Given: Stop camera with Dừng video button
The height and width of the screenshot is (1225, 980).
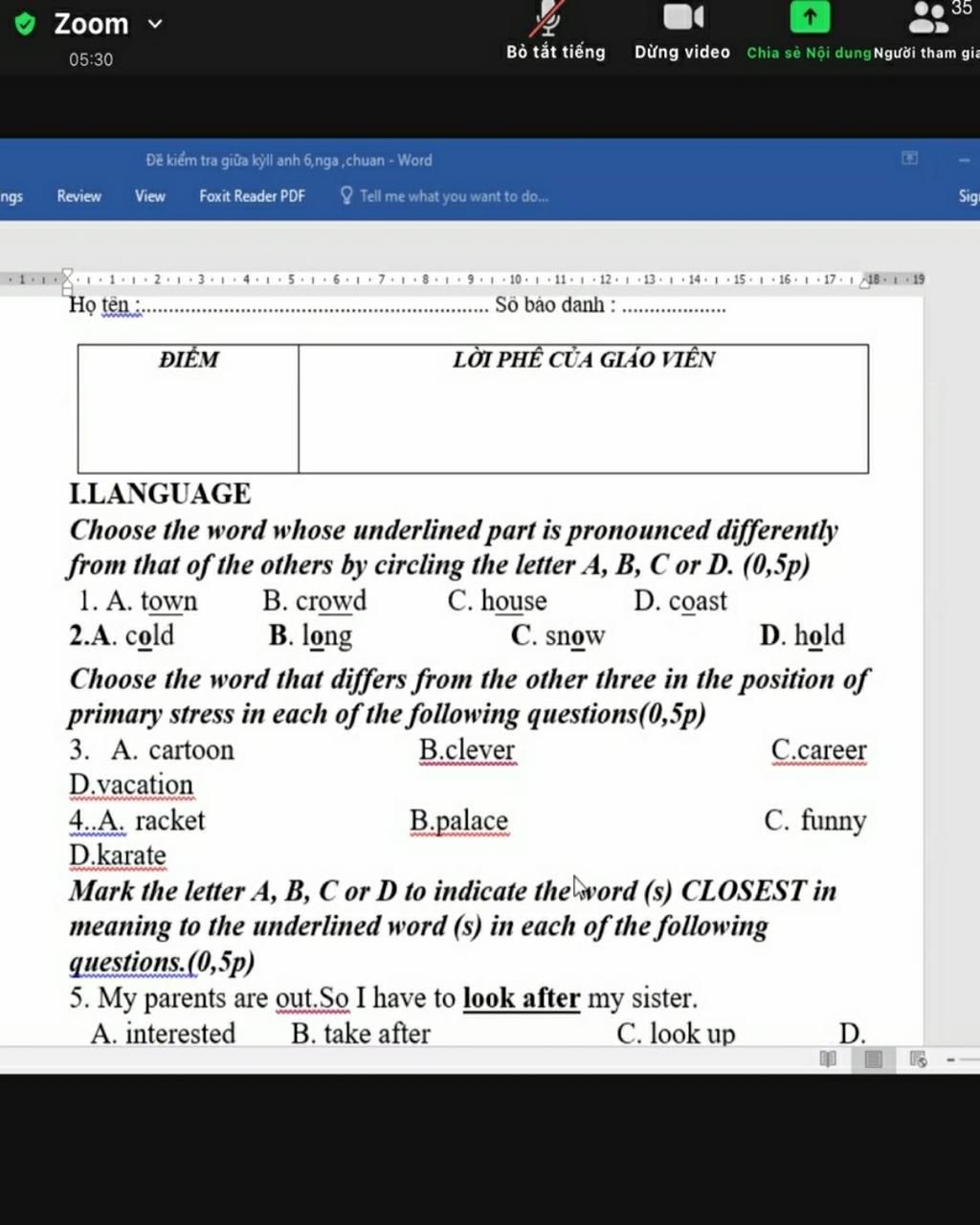Looking at the screenshot, I should click(x=682, y=32).
